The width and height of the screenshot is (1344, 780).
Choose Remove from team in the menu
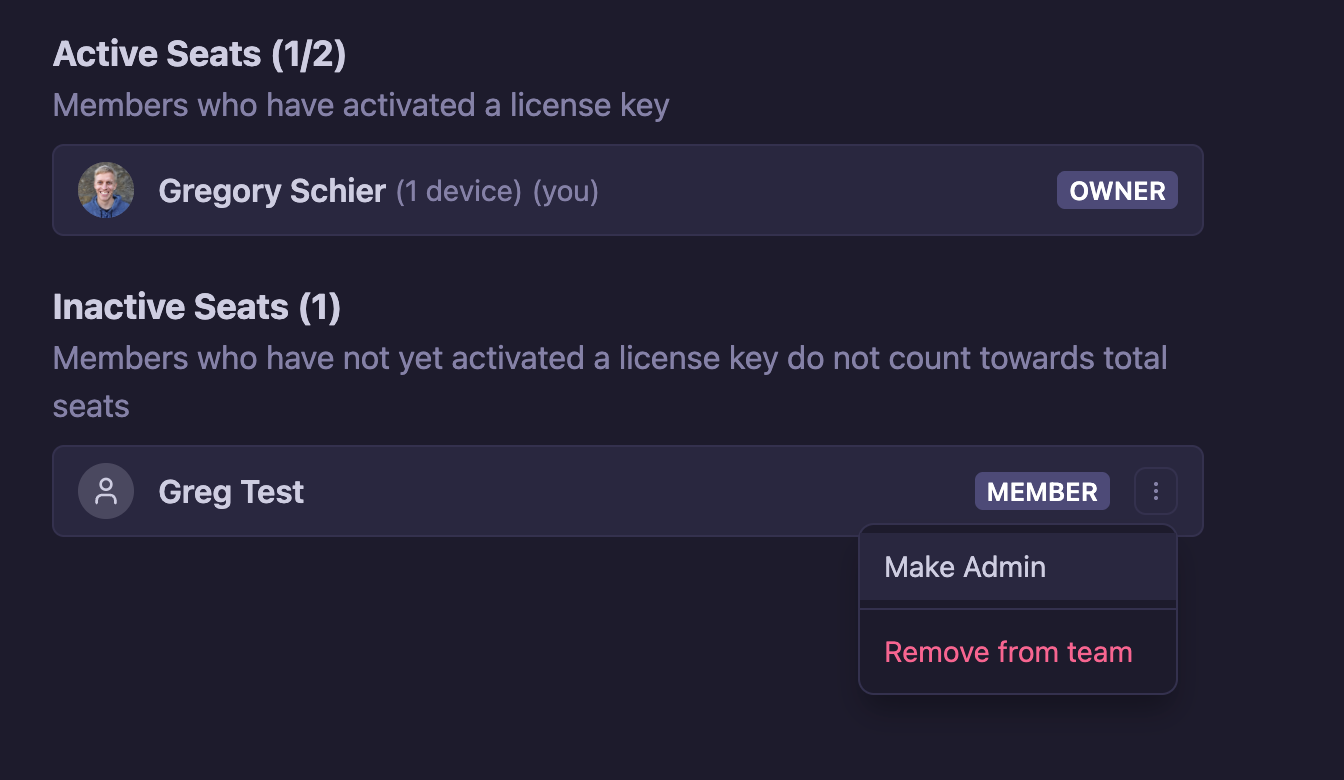click(1008, 652)
